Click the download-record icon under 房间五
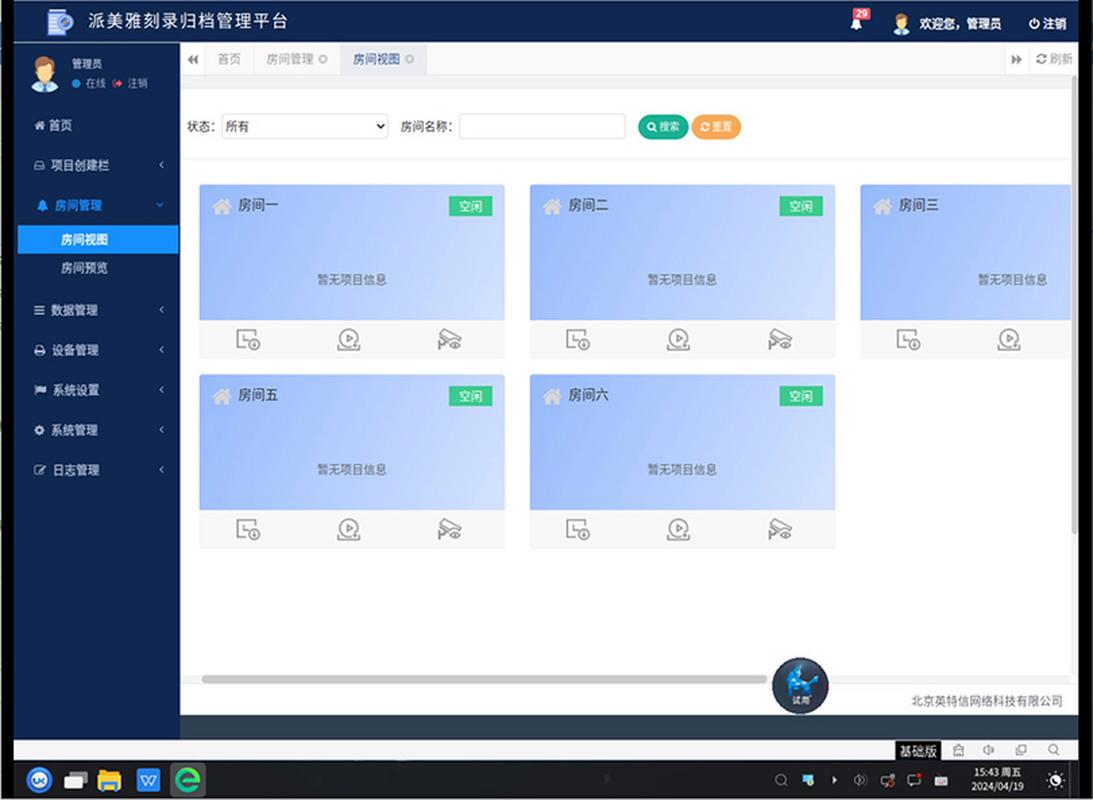The height and width of the screenshot is (800, 1093). [x=247, y=530]
